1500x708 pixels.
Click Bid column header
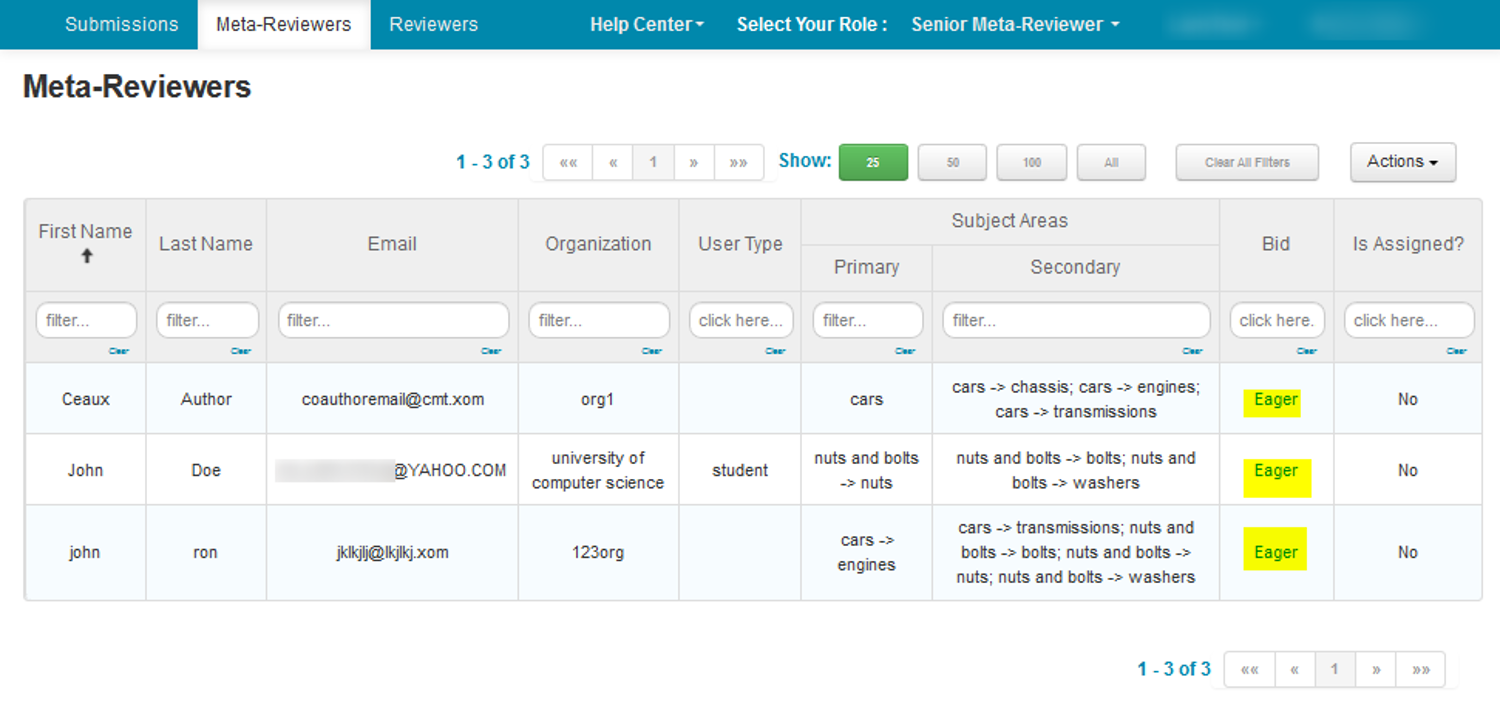tap(1276, 244)
